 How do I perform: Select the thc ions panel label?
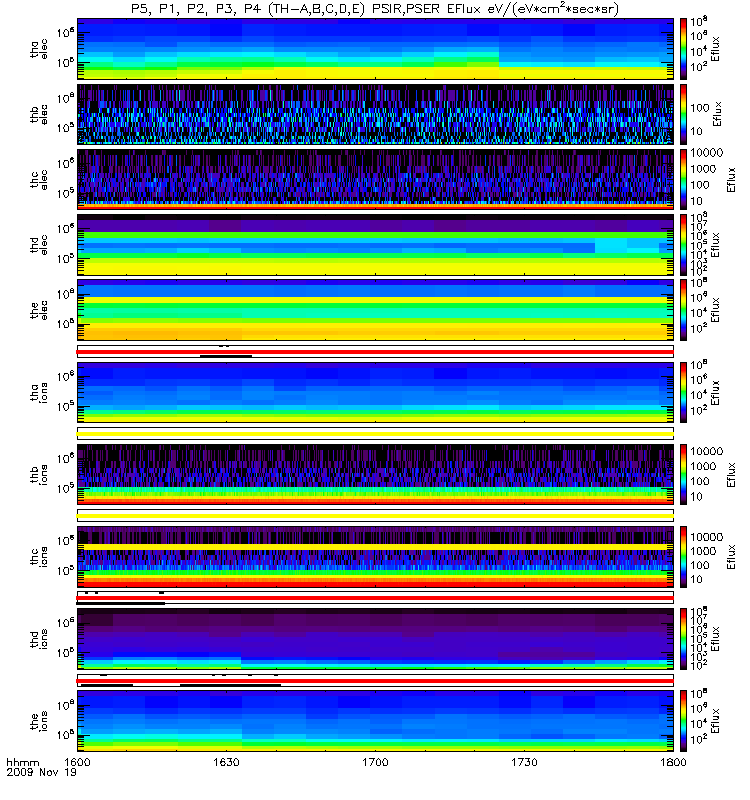[x=39, y=557]
